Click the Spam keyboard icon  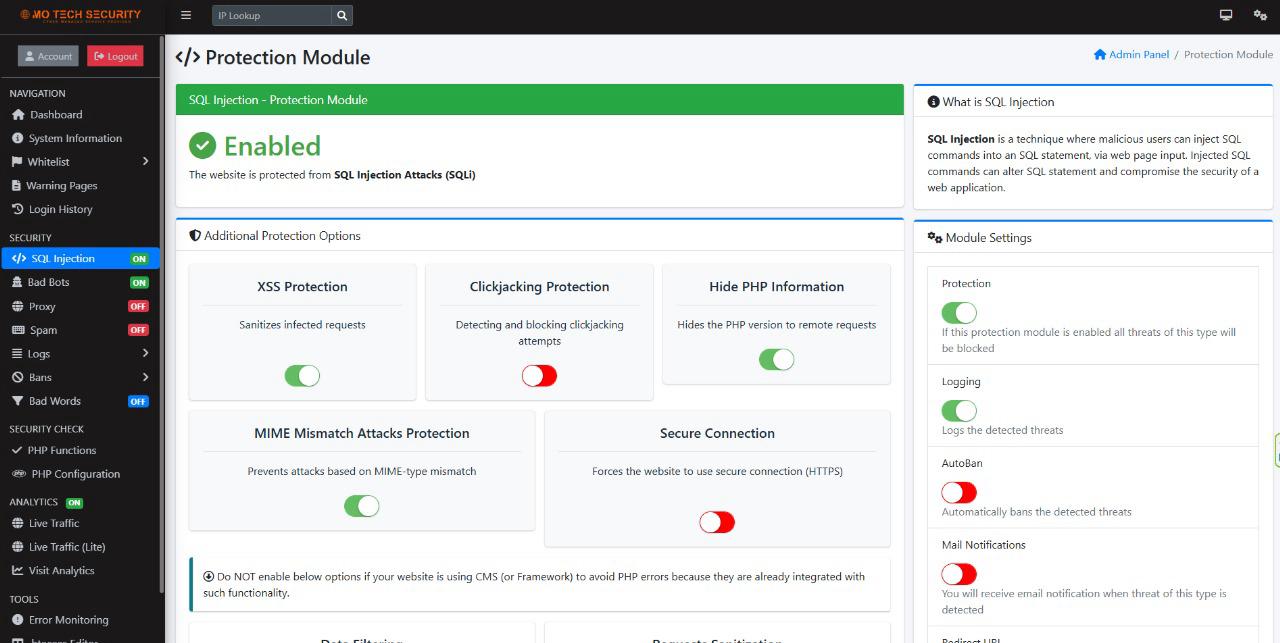18,330
